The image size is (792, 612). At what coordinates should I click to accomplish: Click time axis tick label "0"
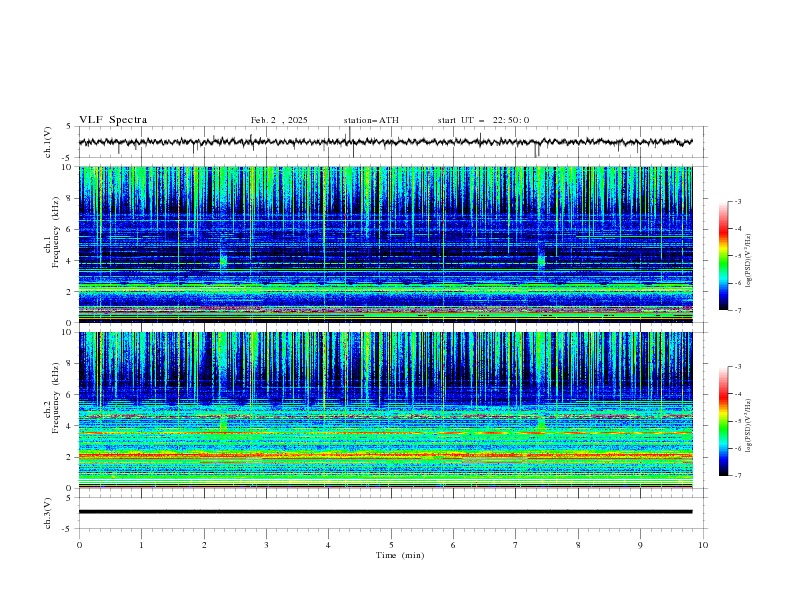coord(79,545)
